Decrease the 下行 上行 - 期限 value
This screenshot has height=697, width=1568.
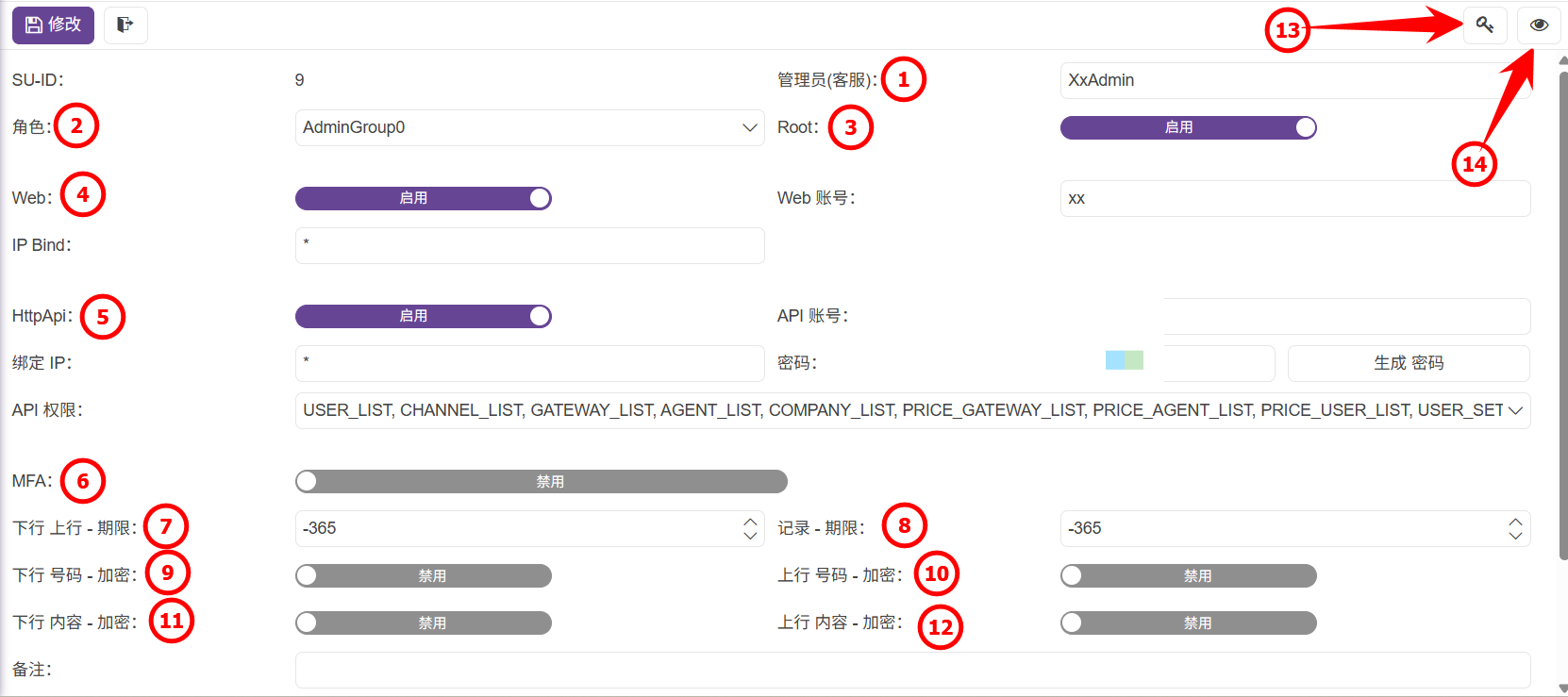coord(750,536)
